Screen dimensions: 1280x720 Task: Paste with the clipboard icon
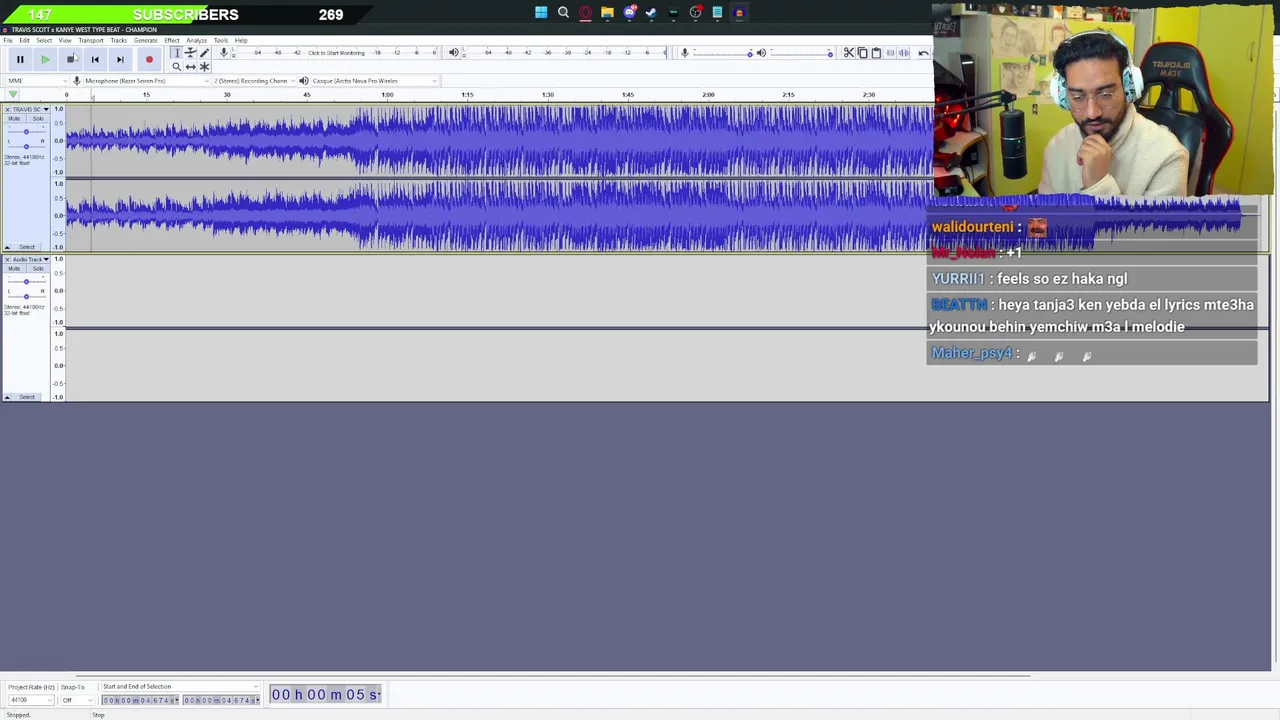coord(876,53)
